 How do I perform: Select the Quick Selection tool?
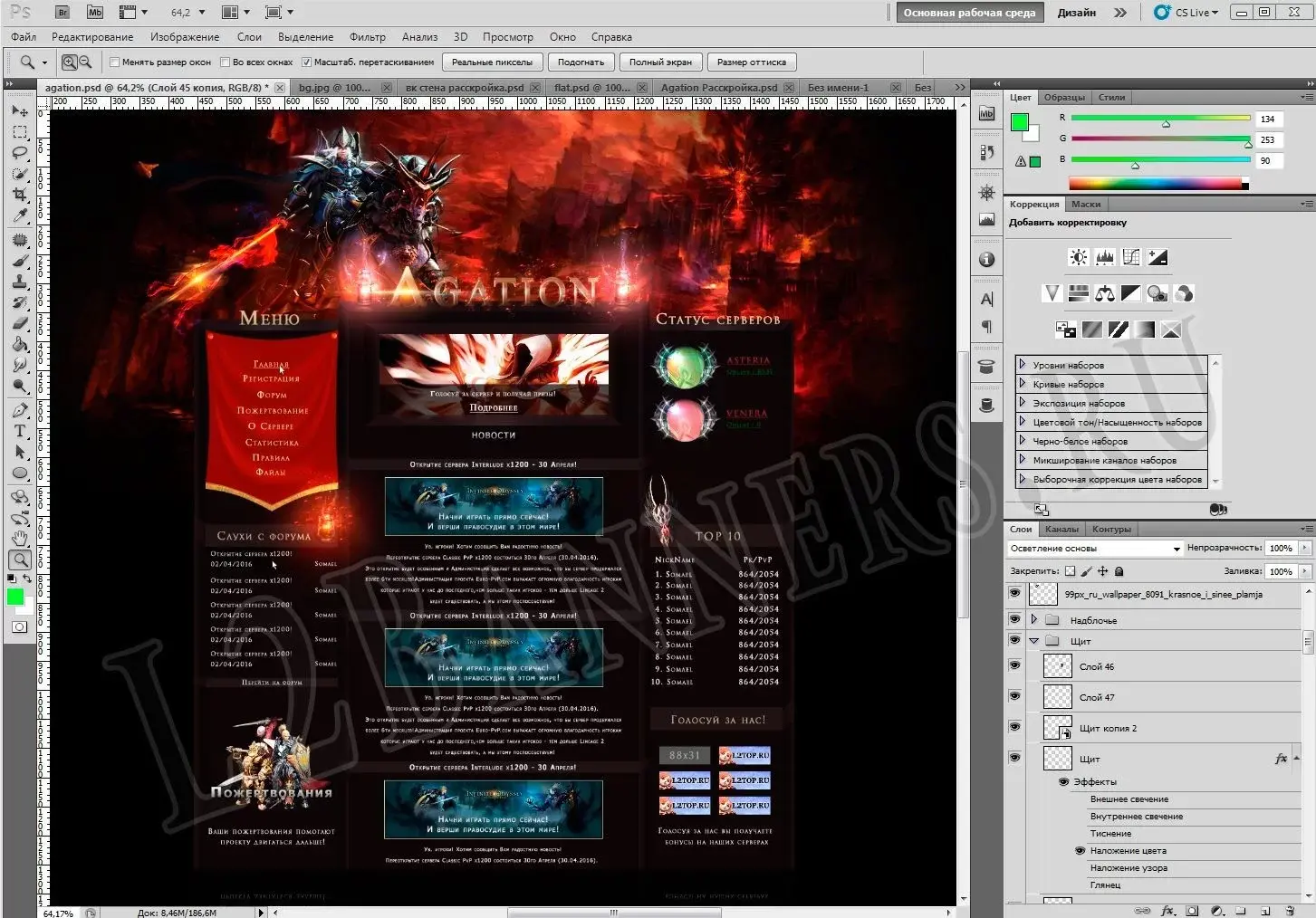(x=20, y=174)
